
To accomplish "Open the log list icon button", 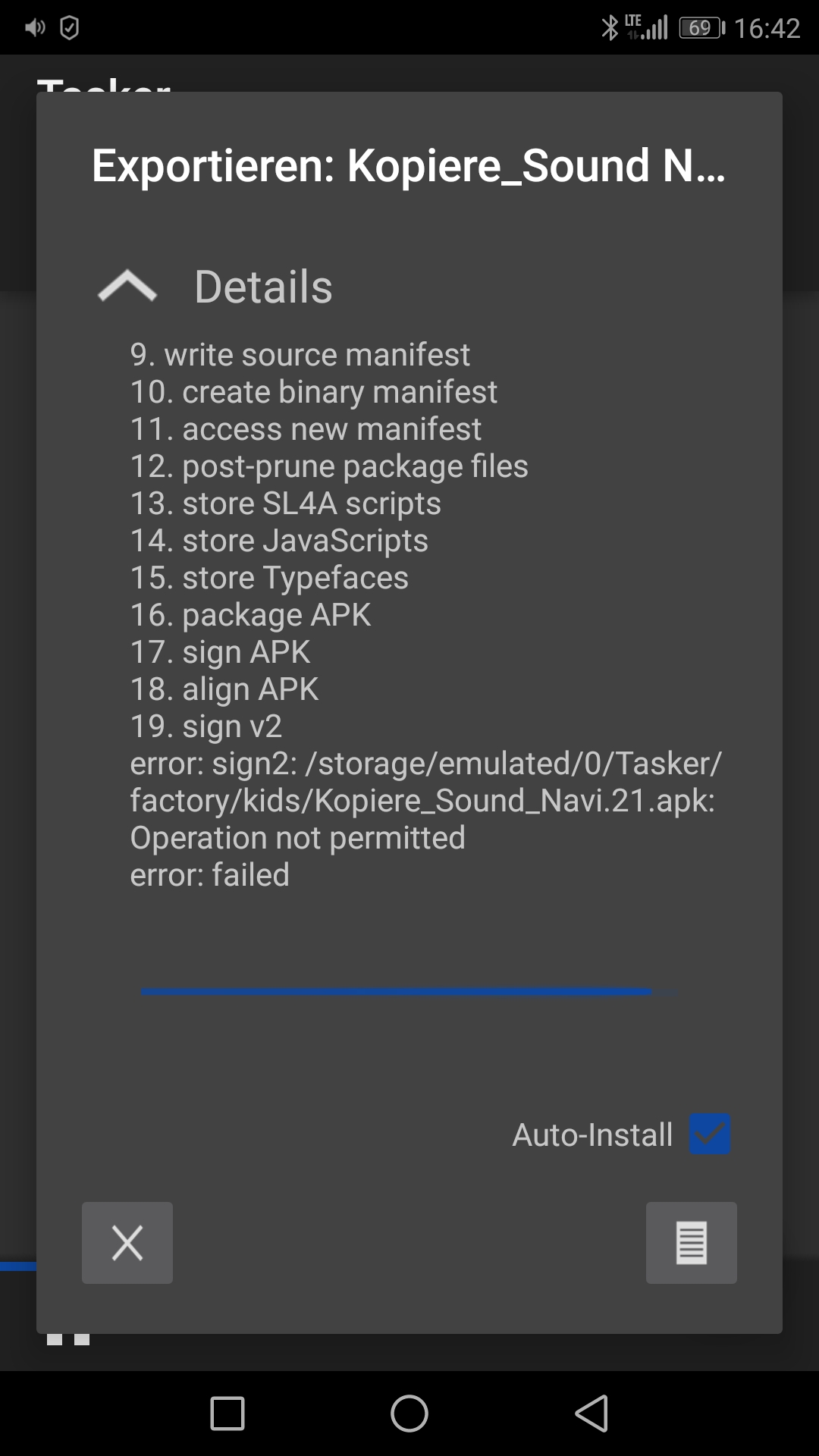I will coord(691,1243).
